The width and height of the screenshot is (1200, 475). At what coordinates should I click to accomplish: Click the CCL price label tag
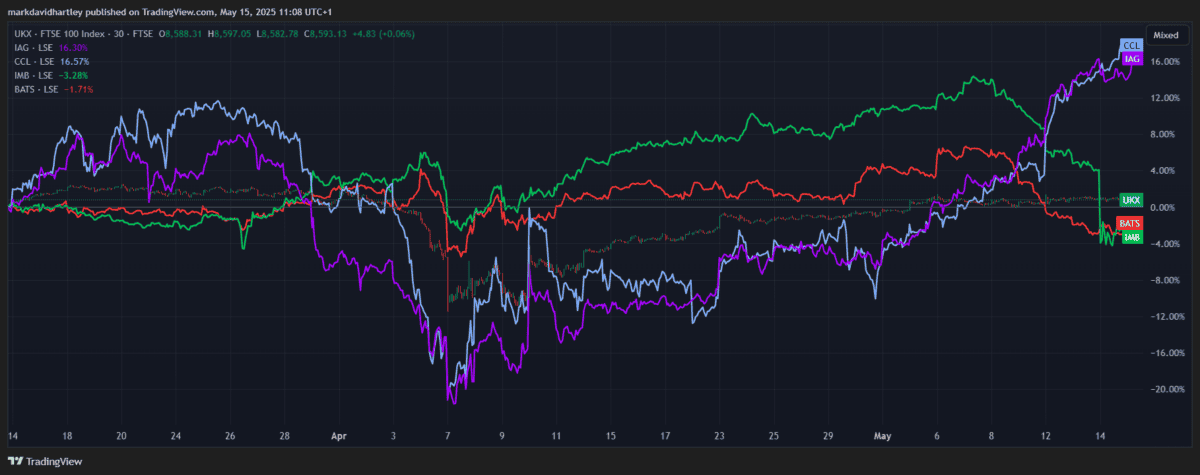pyautogui.click(x=1131, y=46)
